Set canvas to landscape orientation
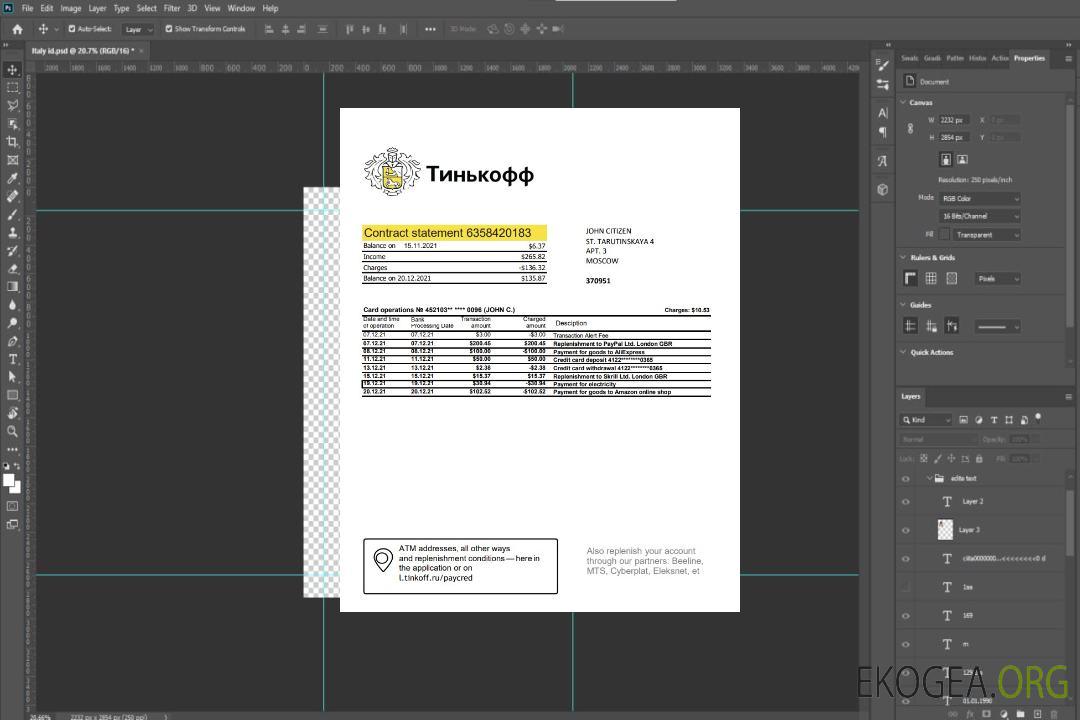This screenshot has height=720, width=1080. pos(962,160)
